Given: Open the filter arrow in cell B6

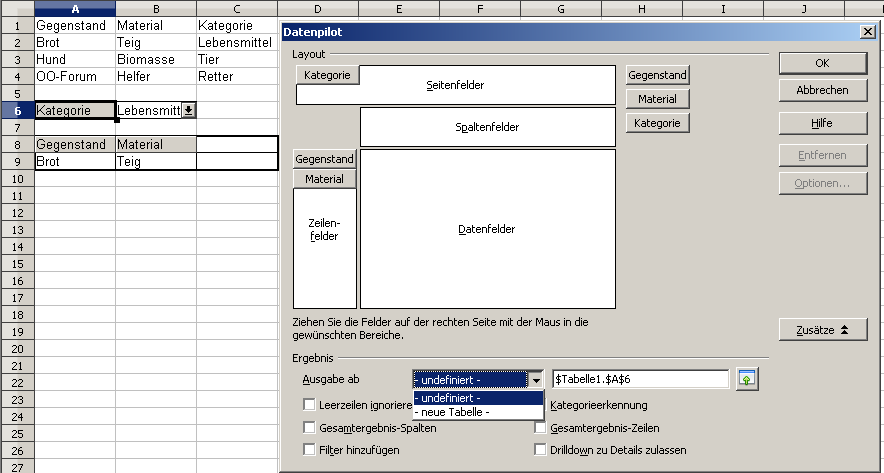Looking at the screenshot, I should [x=188, y=110].
